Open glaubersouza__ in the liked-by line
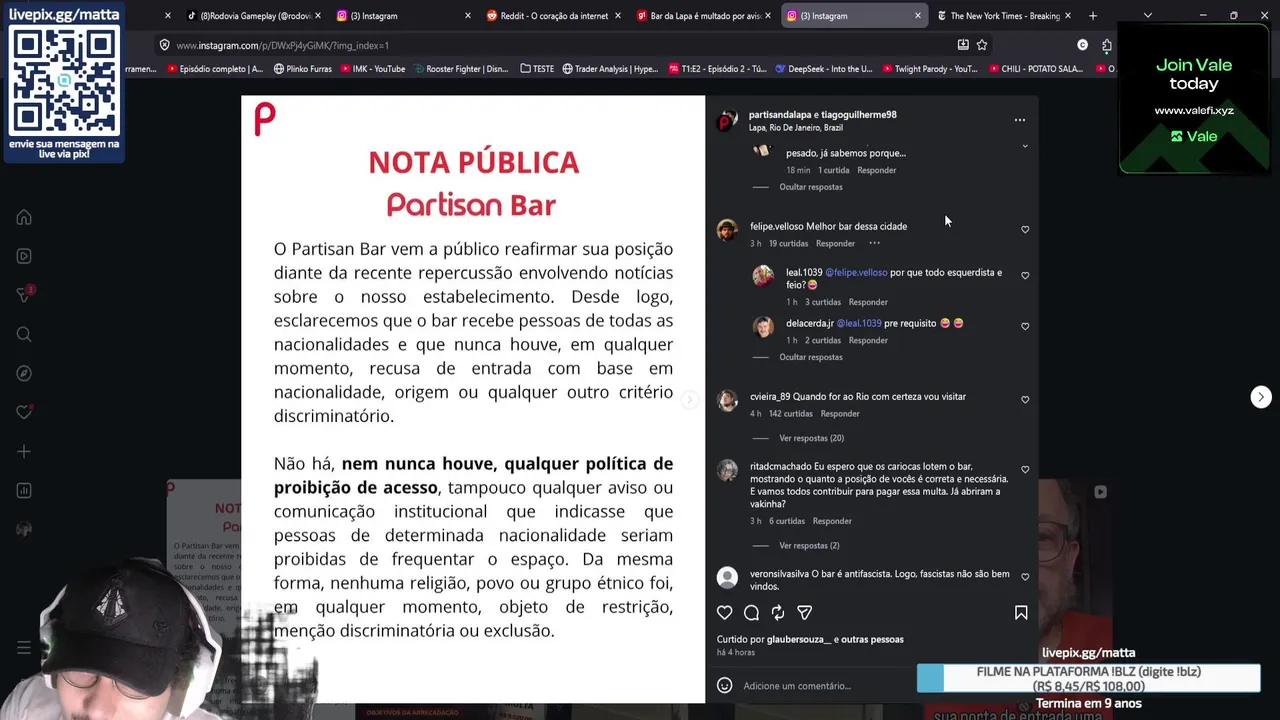Image resolution: width=1280 pixels, height=720 pixels. point(799,639)
